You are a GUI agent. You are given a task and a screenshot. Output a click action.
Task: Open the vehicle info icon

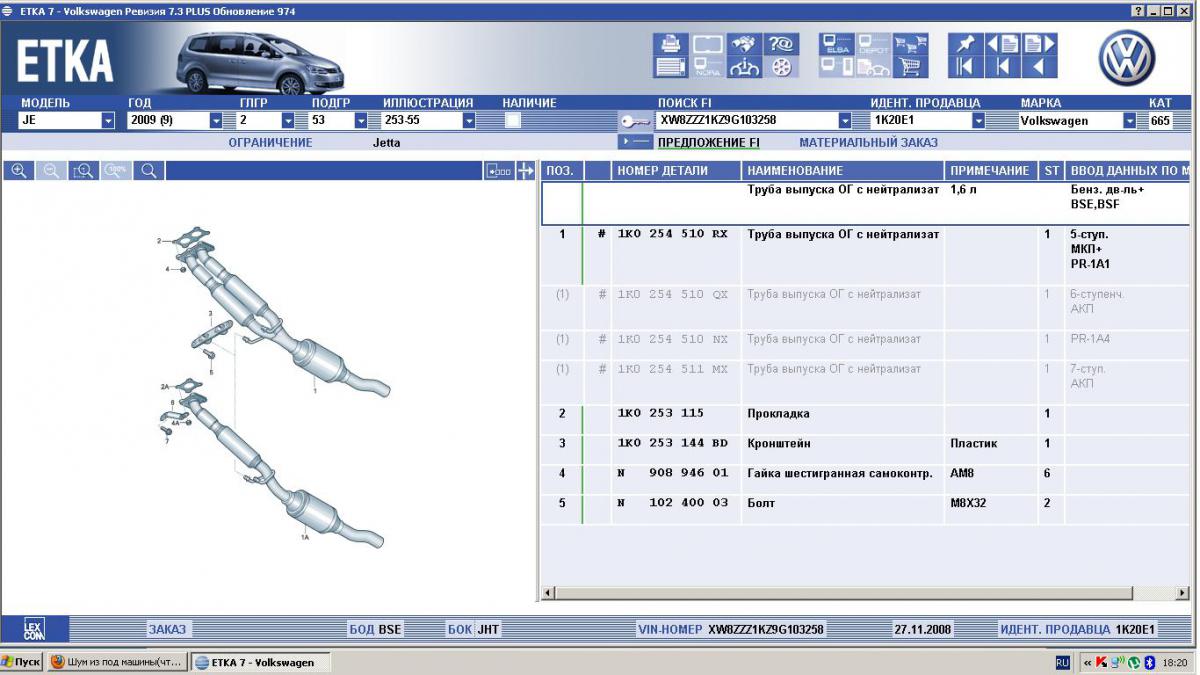tap(745, 67)
